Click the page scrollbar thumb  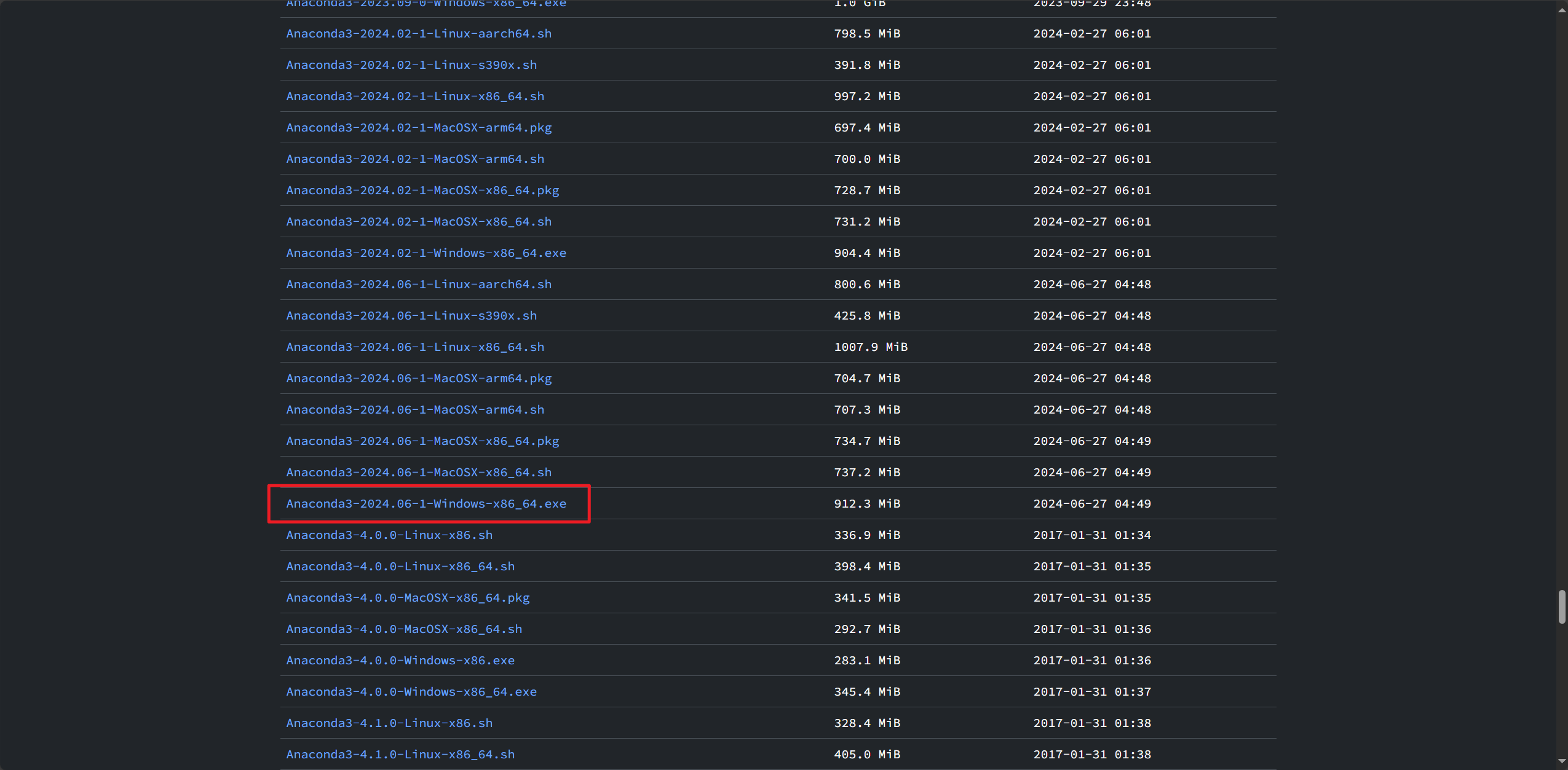pos(1562,607)
